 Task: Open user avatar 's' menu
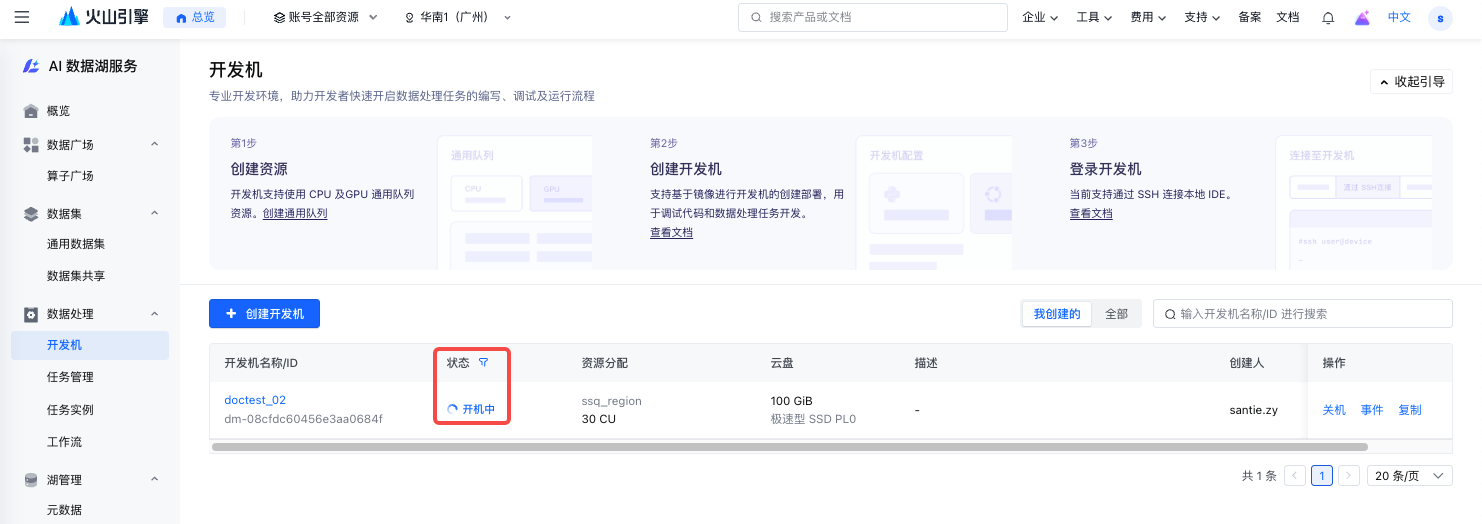click(x=1440, y=17)
